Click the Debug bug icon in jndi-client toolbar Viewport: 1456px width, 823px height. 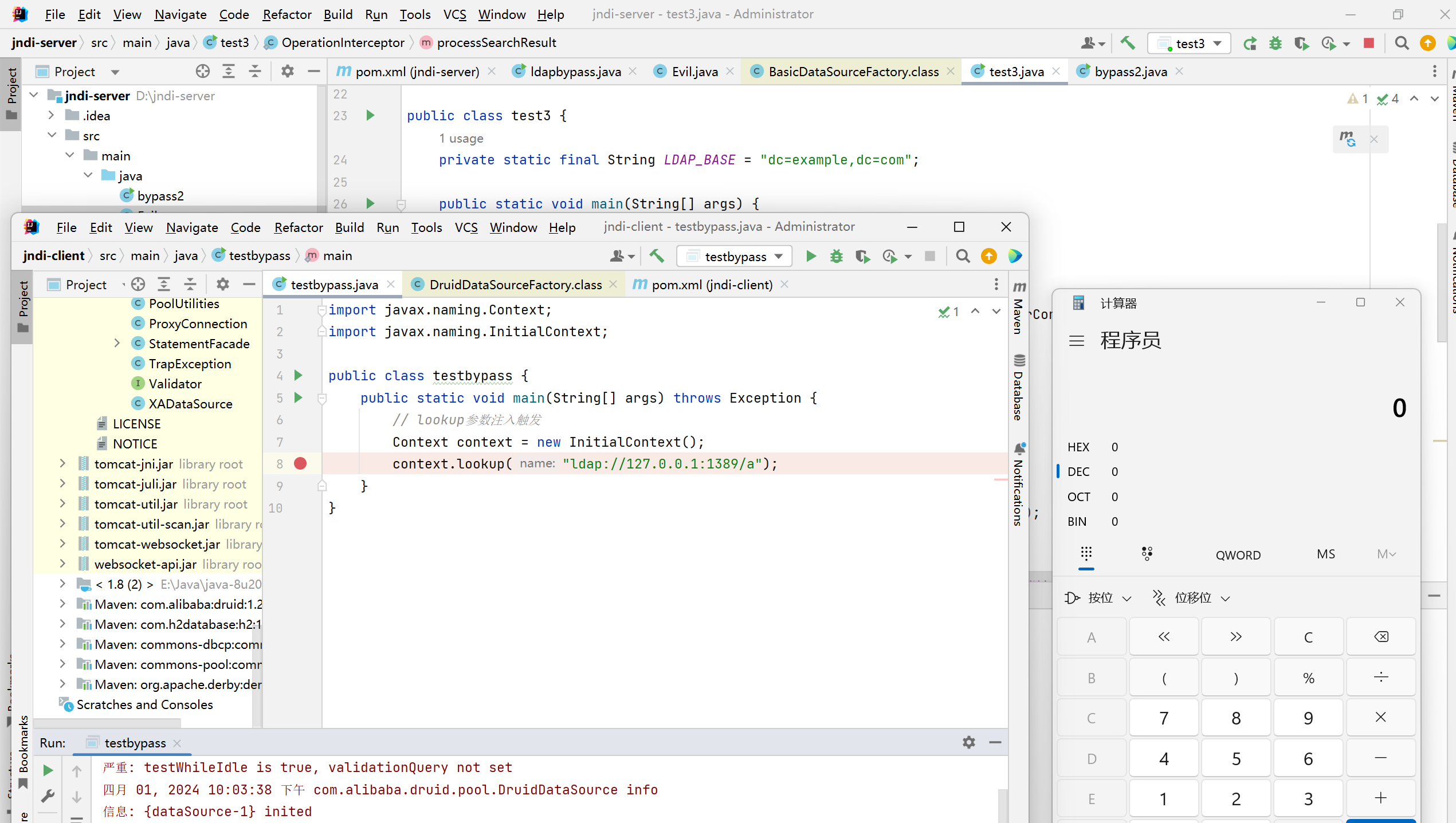pyautogui.click(x=837, y=256)
